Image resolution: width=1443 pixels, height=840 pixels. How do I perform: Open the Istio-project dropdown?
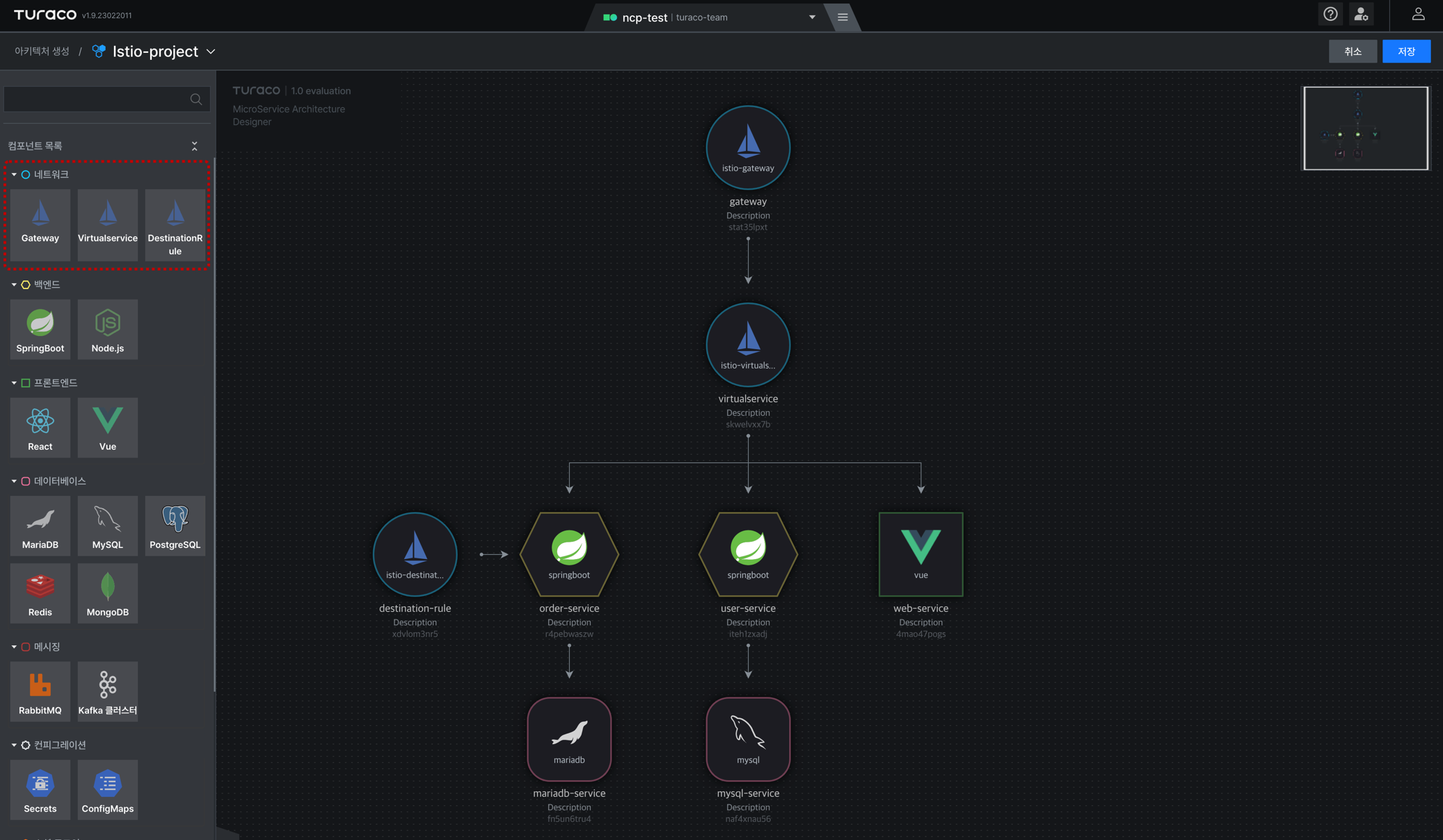211,51
